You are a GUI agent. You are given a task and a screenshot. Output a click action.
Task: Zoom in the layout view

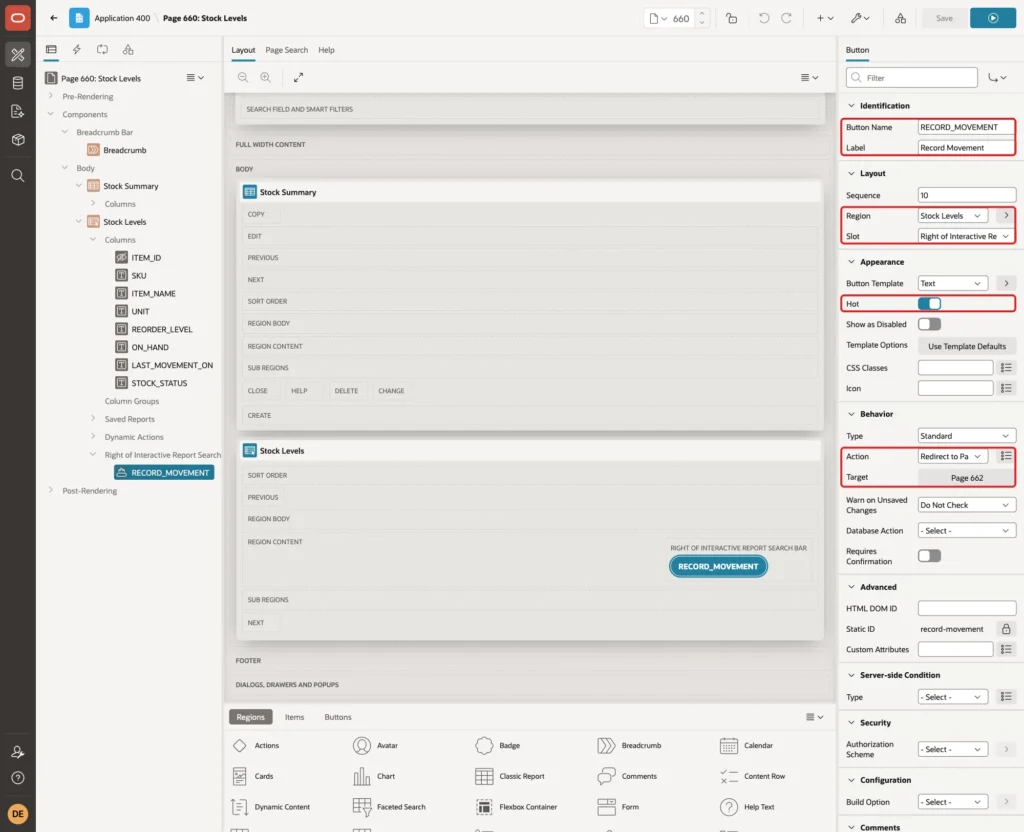click(265, 77)
